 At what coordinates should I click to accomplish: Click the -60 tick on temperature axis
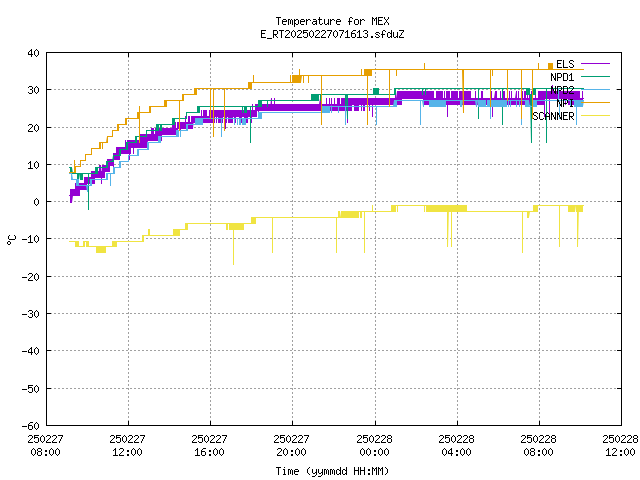tap(31, 426)
